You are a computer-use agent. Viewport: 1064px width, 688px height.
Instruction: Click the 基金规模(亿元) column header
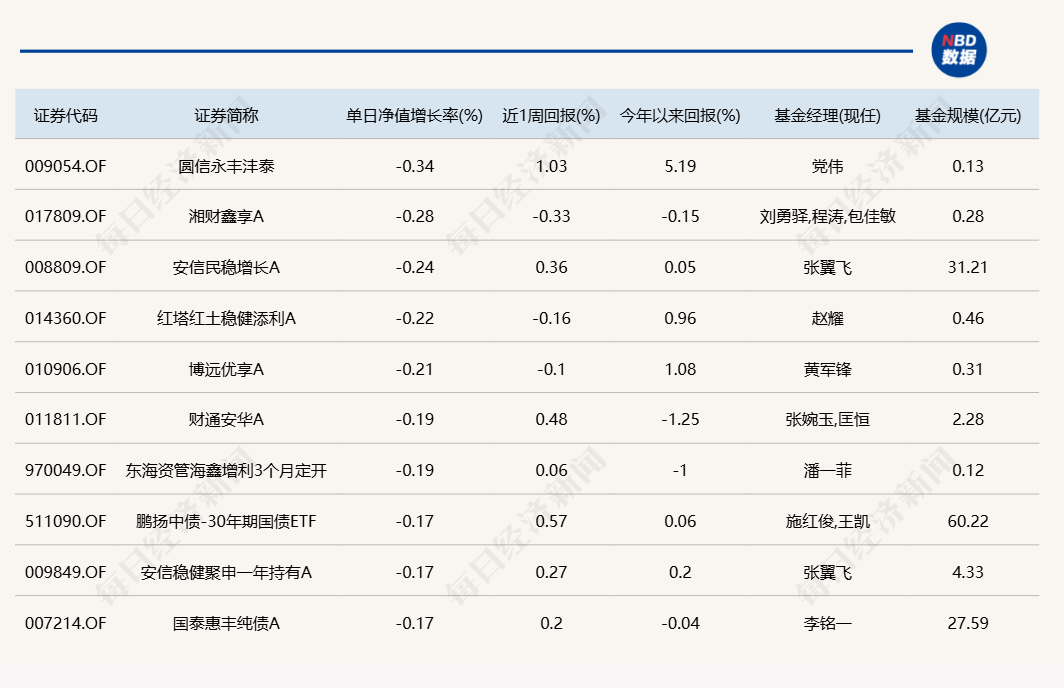pyautogui.click(x=968, y=115)
